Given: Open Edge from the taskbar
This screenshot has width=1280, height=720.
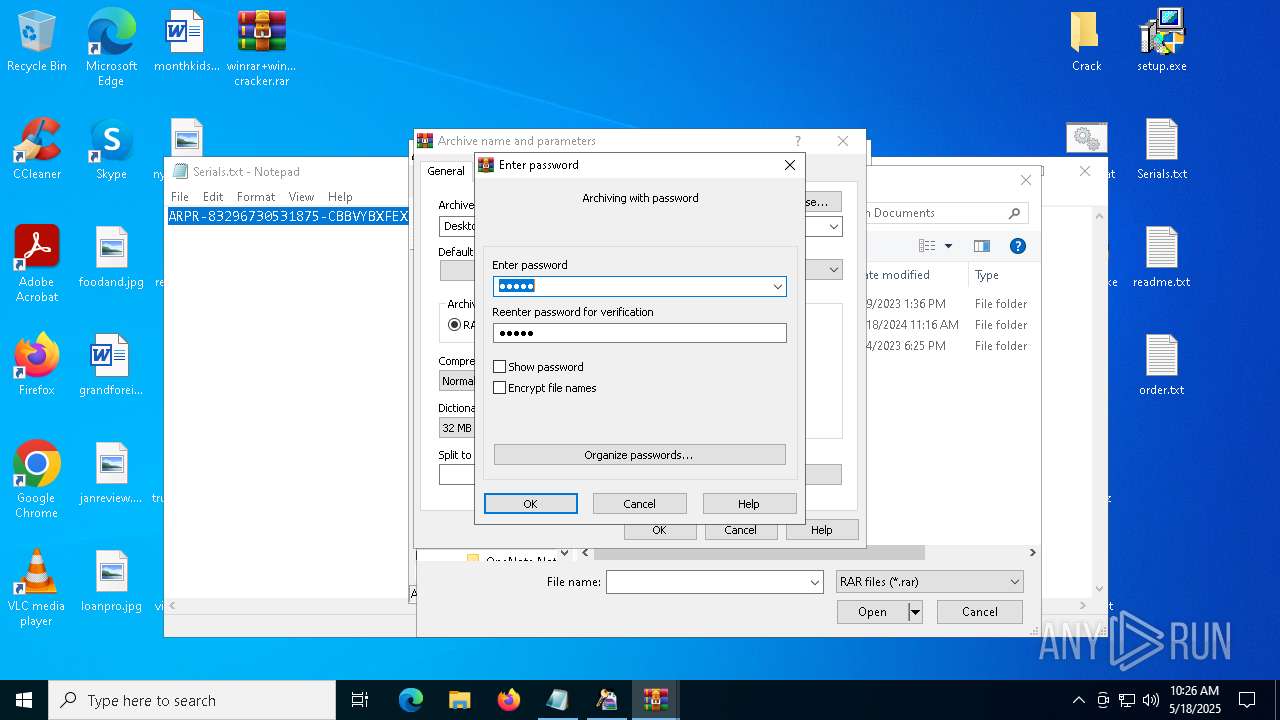Looking at the screenshot, I should [410, 700].
